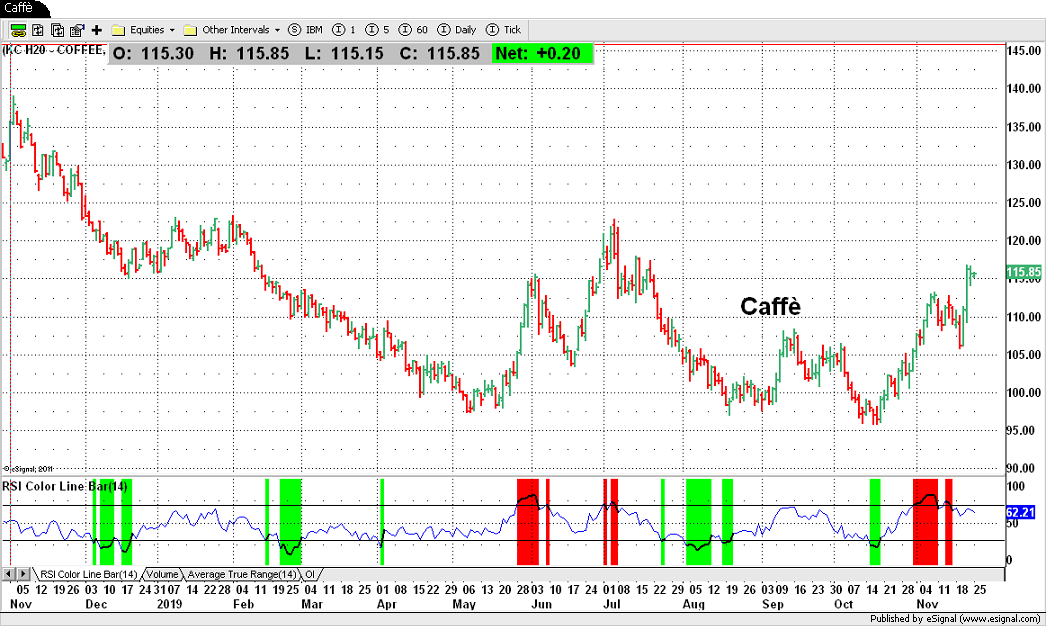Screen dimensions: 1046x626
Task: Click the black plus crosshair icon
Action: click(x=97, y=30)
